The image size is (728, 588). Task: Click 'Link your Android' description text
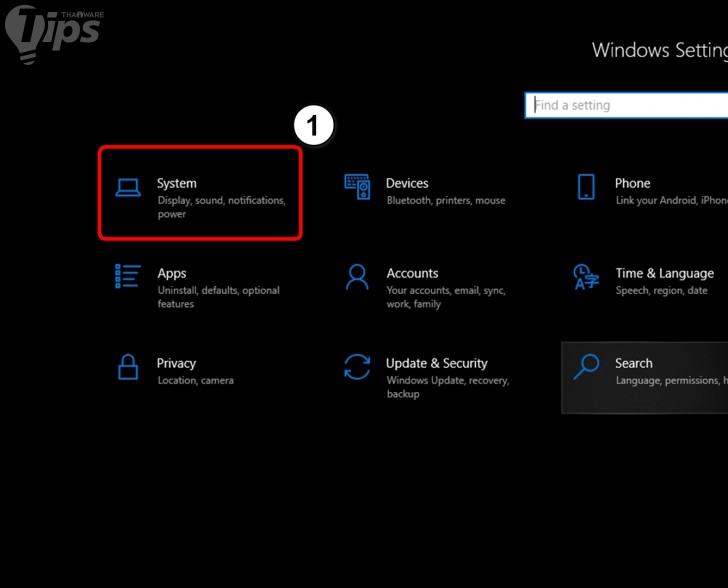(671, 201)
